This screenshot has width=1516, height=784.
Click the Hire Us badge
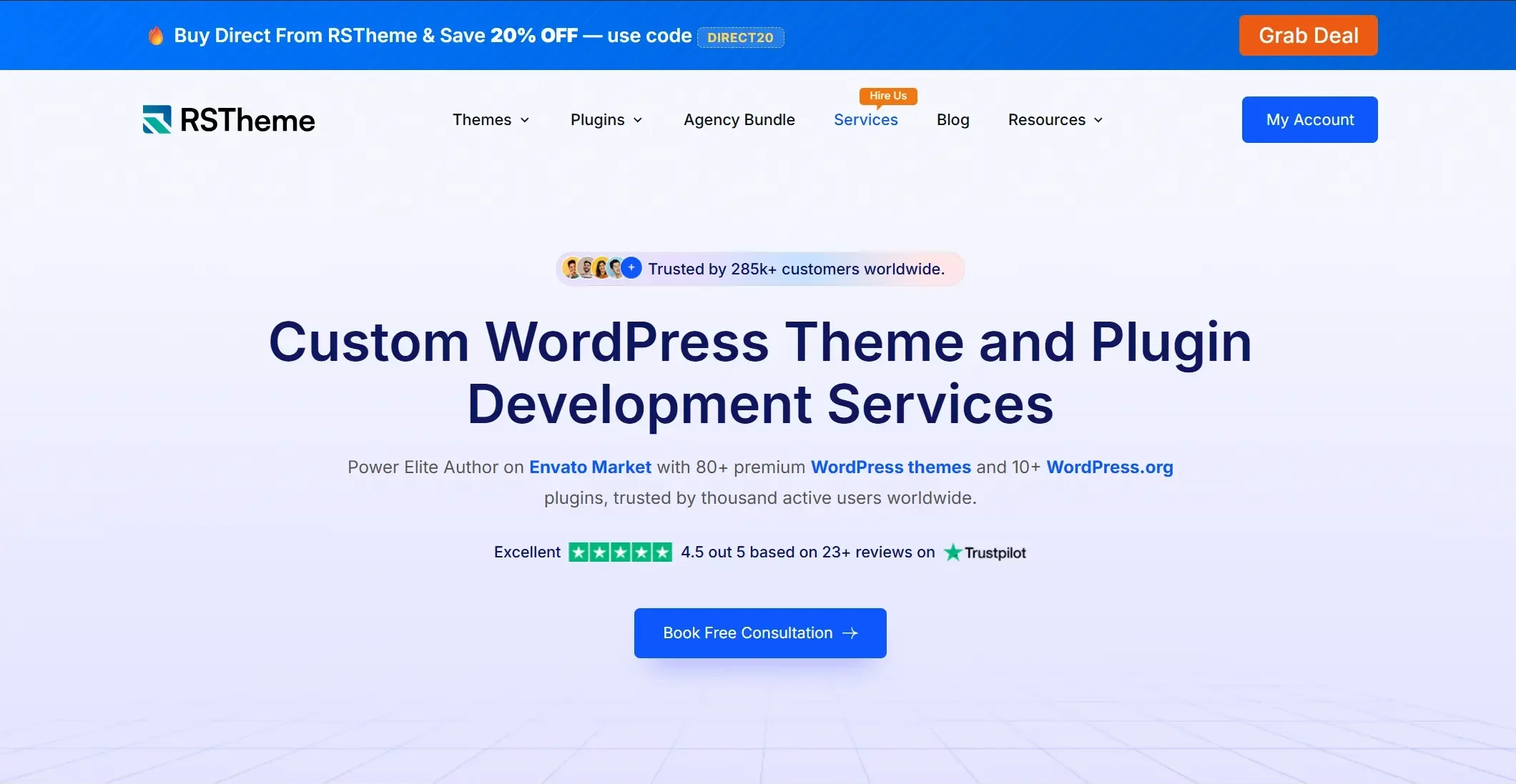[888, 96]
